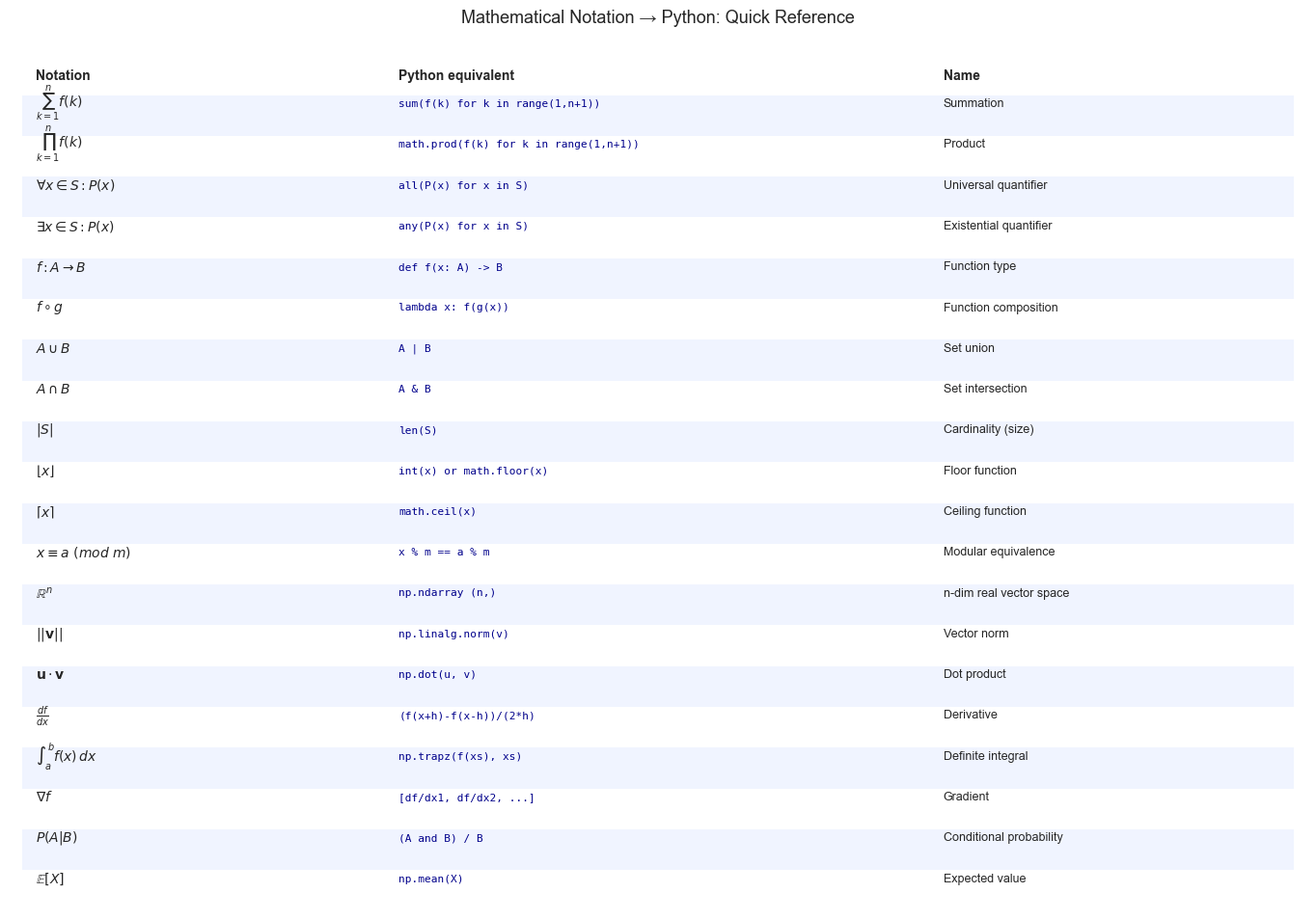
Task: Click the df/dx derivative fraction notation
Action: click(x=42, y=716)
